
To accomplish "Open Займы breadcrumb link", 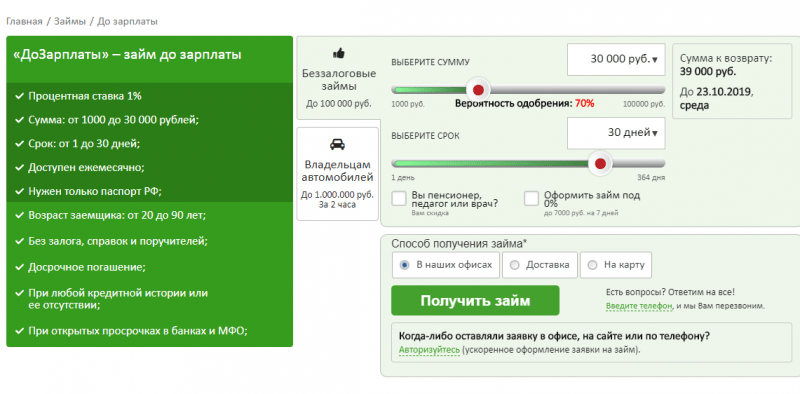I will [69, 21].
